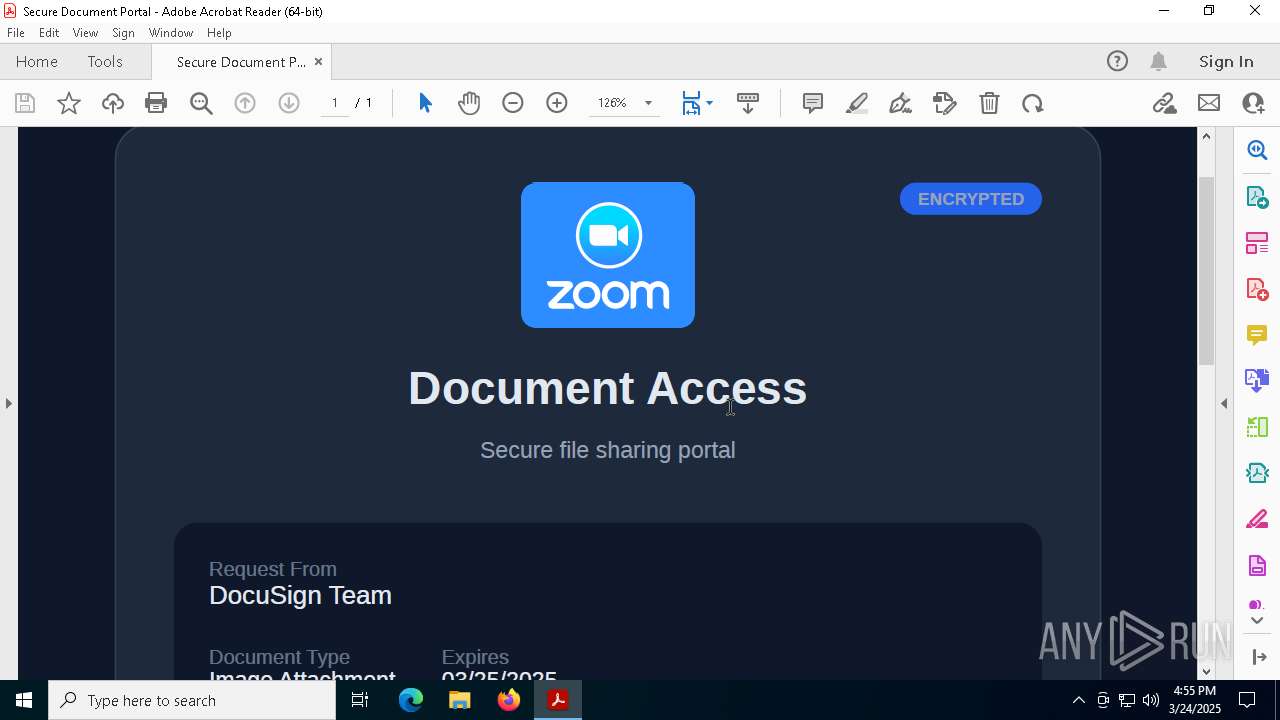This screenshot has width=1280, height=720.
Task: Open Create PDF tool in right pane
Action: click(x=1257, y=288)
